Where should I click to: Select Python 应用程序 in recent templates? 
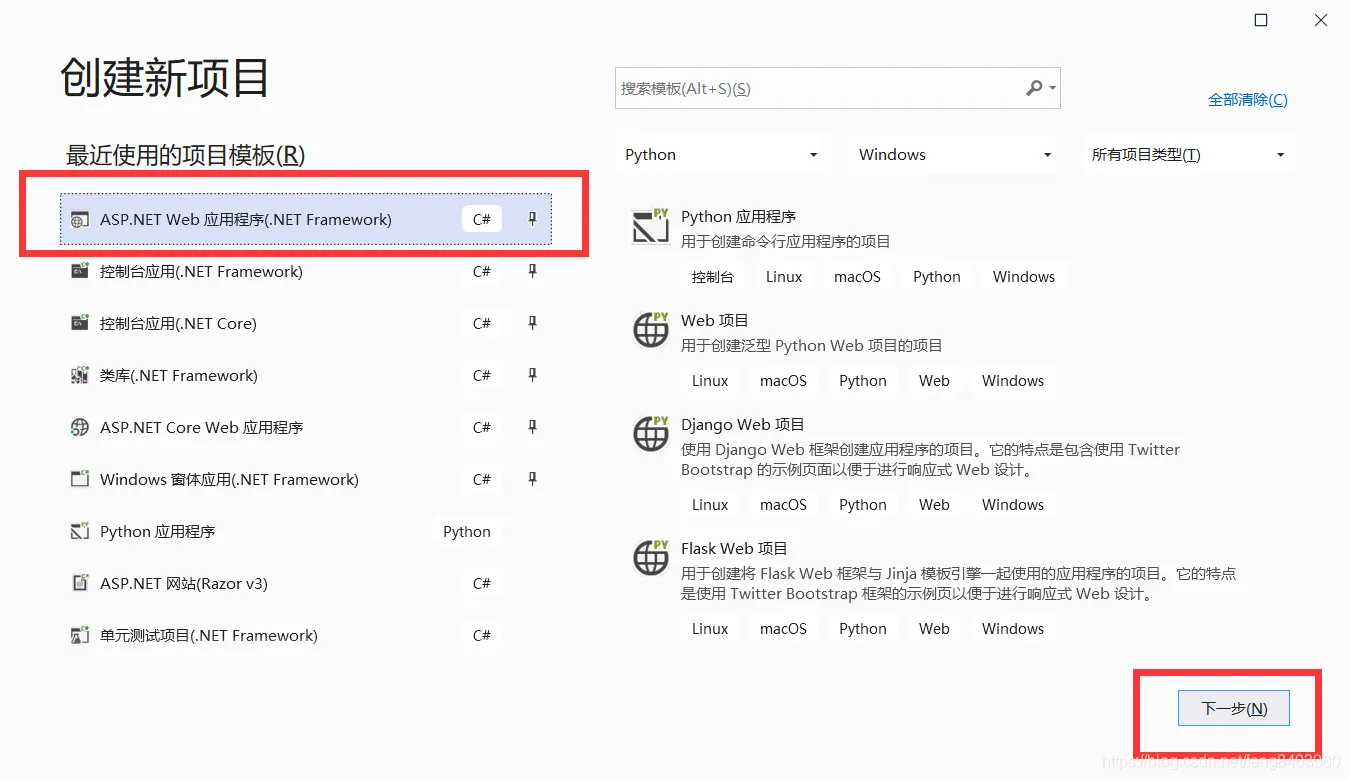(x=305, y=531)
